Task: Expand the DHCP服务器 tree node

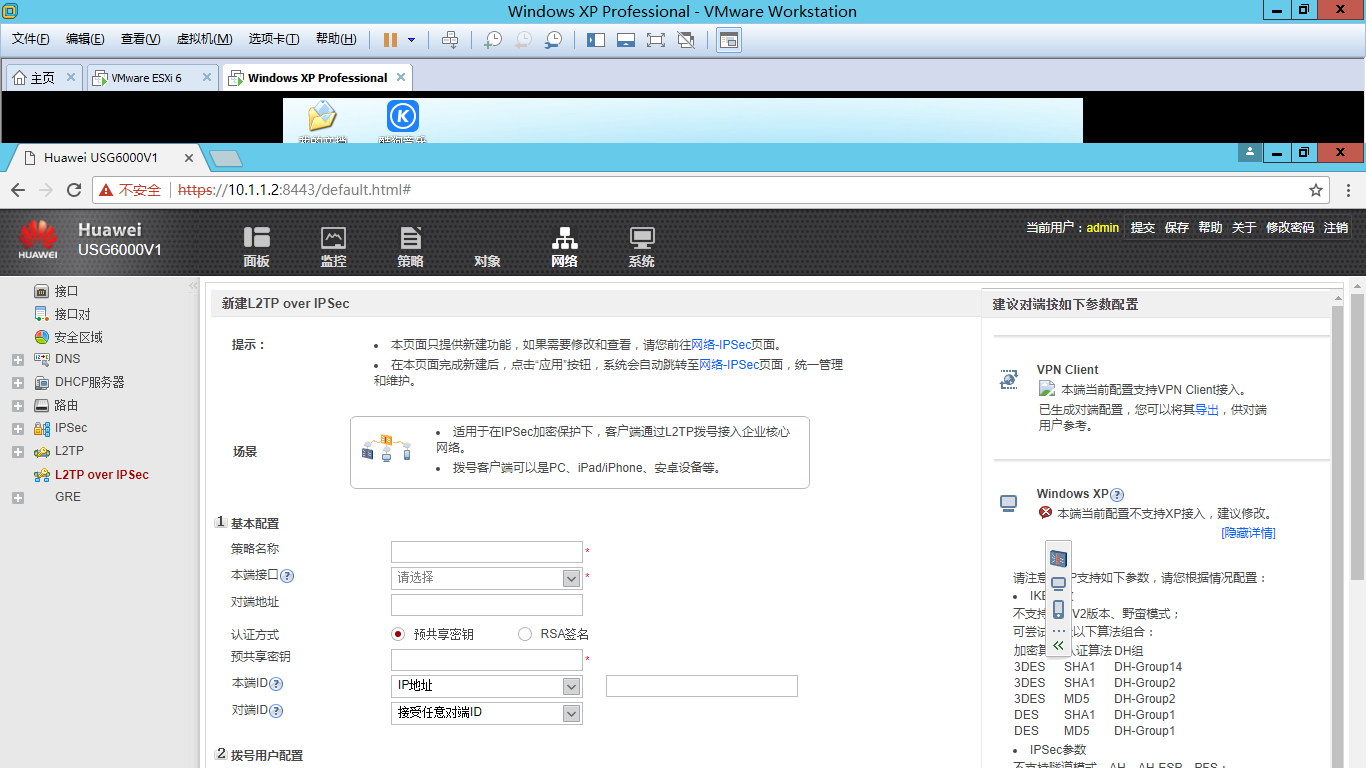Action: point(18,383)
